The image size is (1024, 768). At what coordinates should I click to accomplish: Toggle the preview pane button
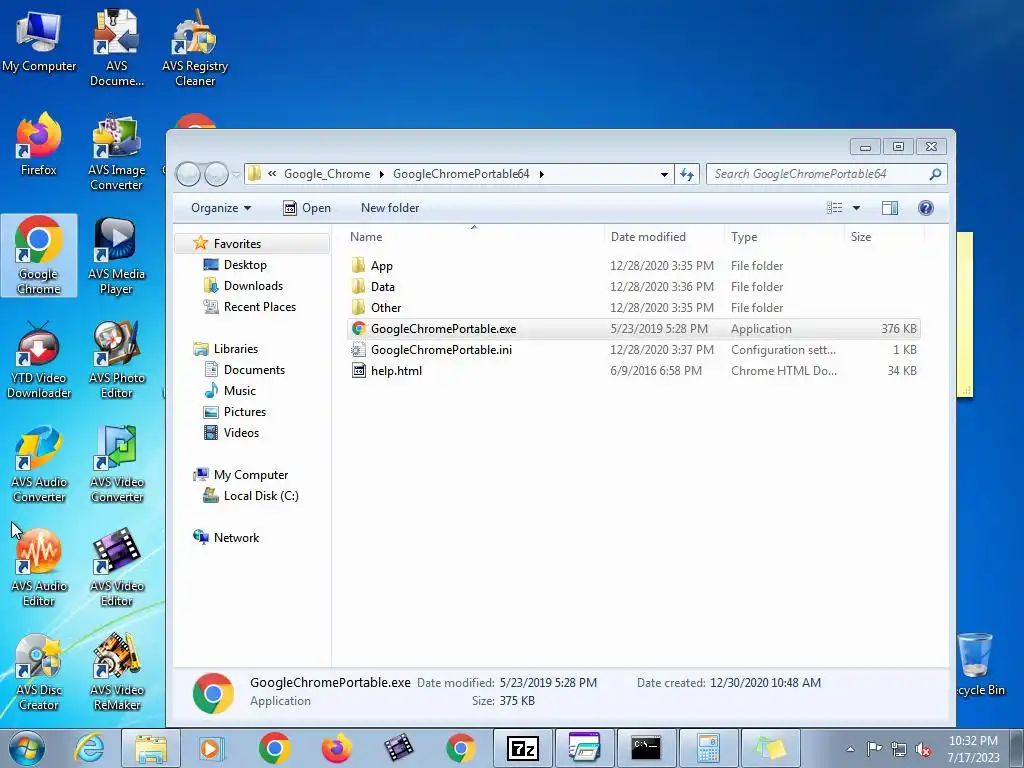(889, 208)
